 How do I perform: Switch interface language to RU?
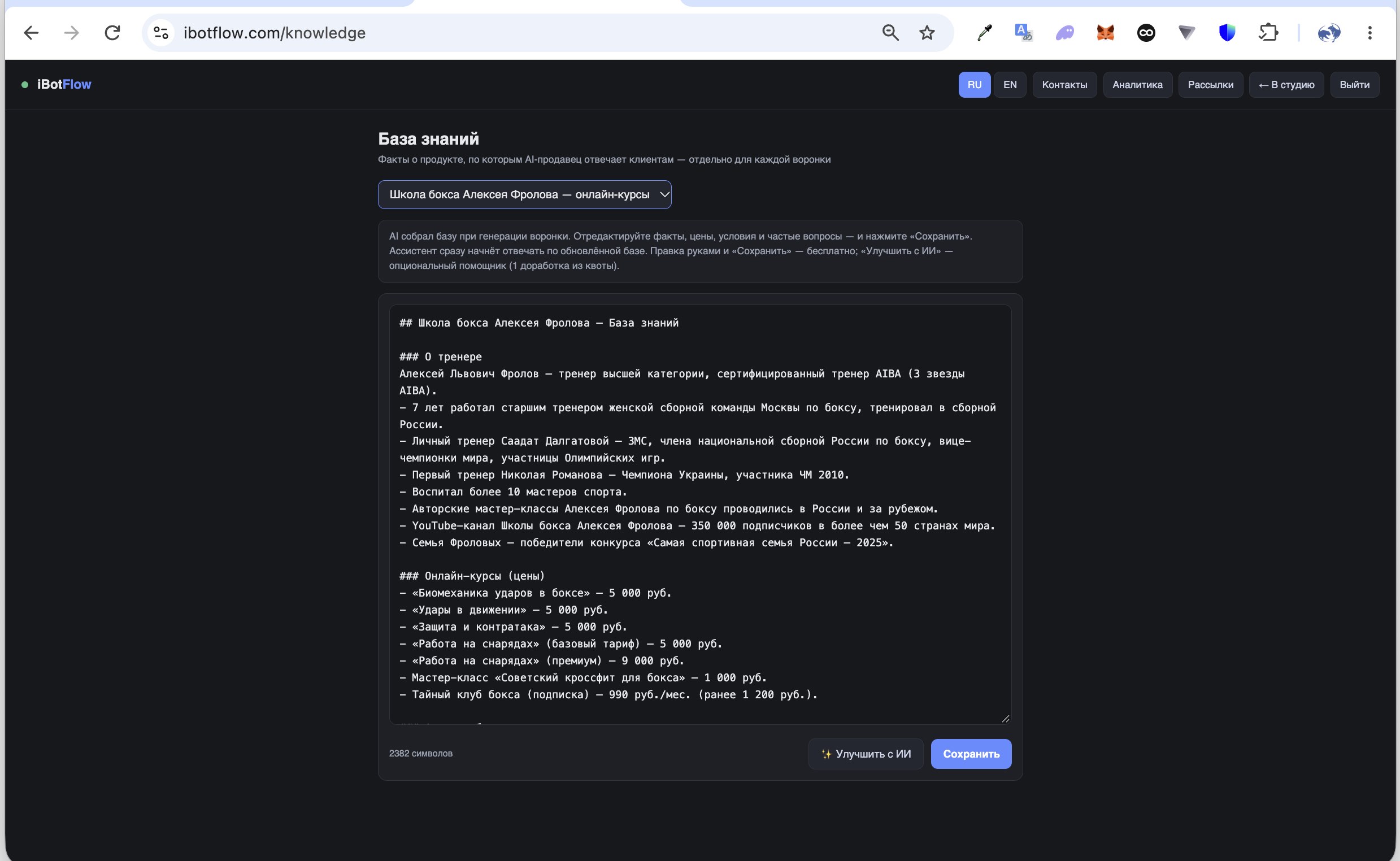pyautogui.click(x=974, y=85)
